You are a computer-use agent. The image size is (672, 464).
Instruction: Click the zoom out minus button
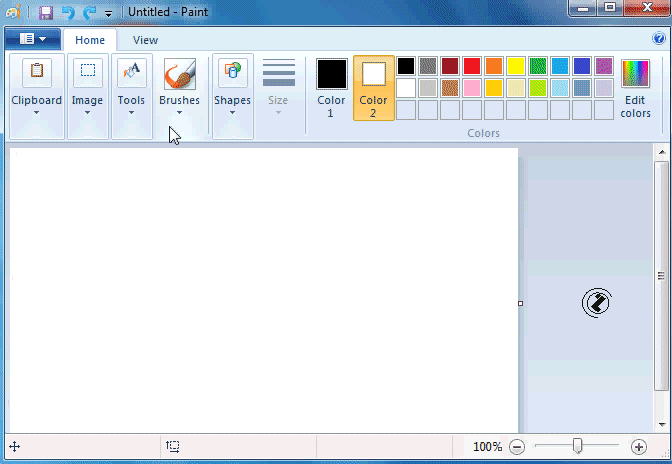pyautogui.click(x=516, y=447)
